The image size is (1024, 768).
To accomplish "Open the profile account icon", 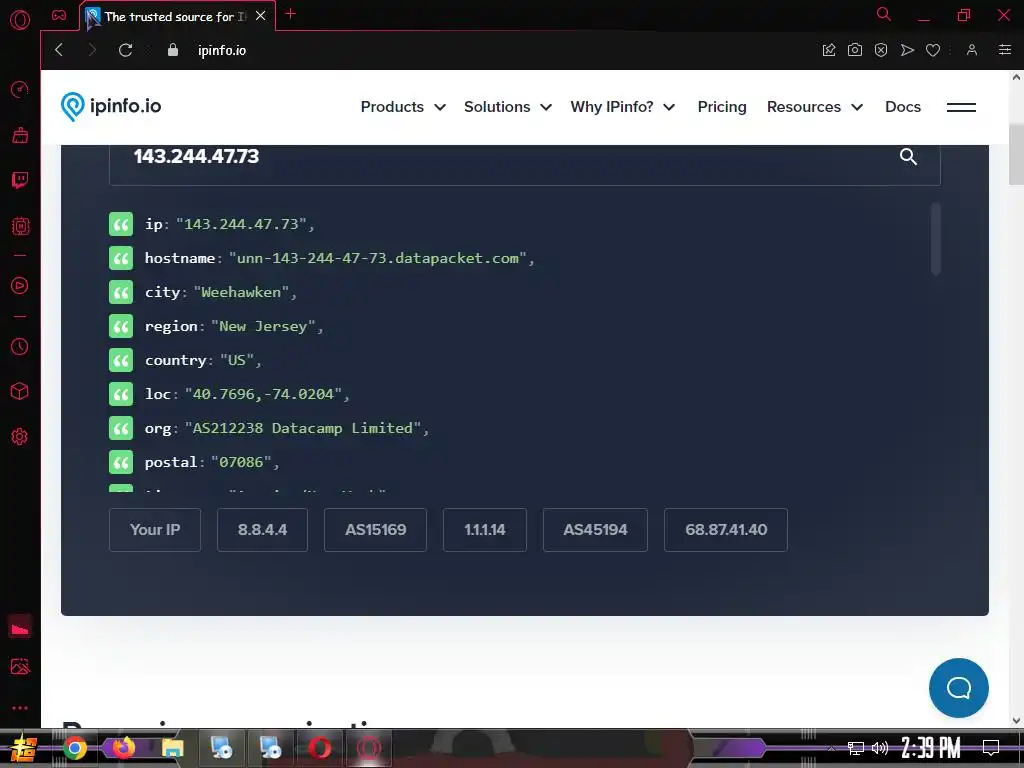I will [x=972, y=50].
